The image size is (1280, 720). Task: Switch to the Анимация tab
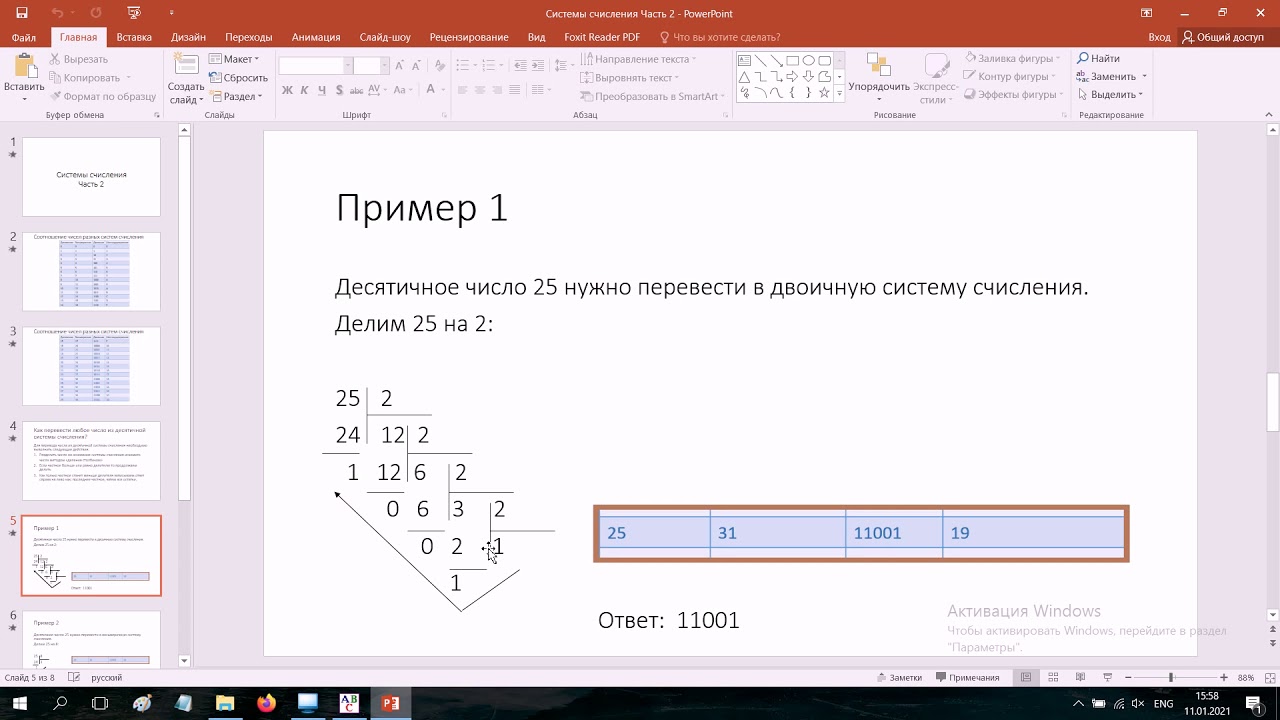(x=316, y=37)
